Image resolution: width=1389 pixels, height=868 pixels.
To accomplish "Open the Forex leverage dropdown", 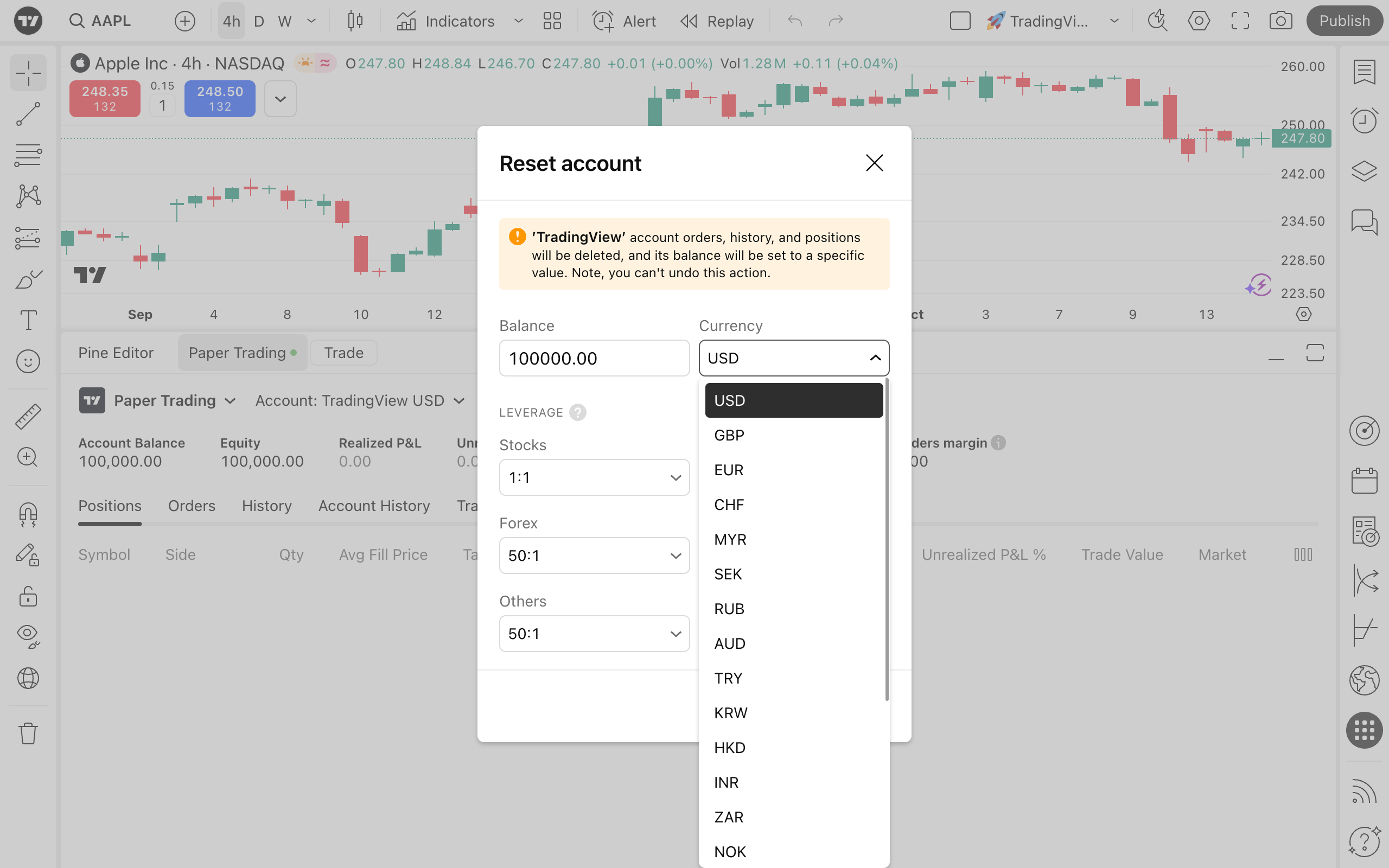I will click(x=594, y=556).
